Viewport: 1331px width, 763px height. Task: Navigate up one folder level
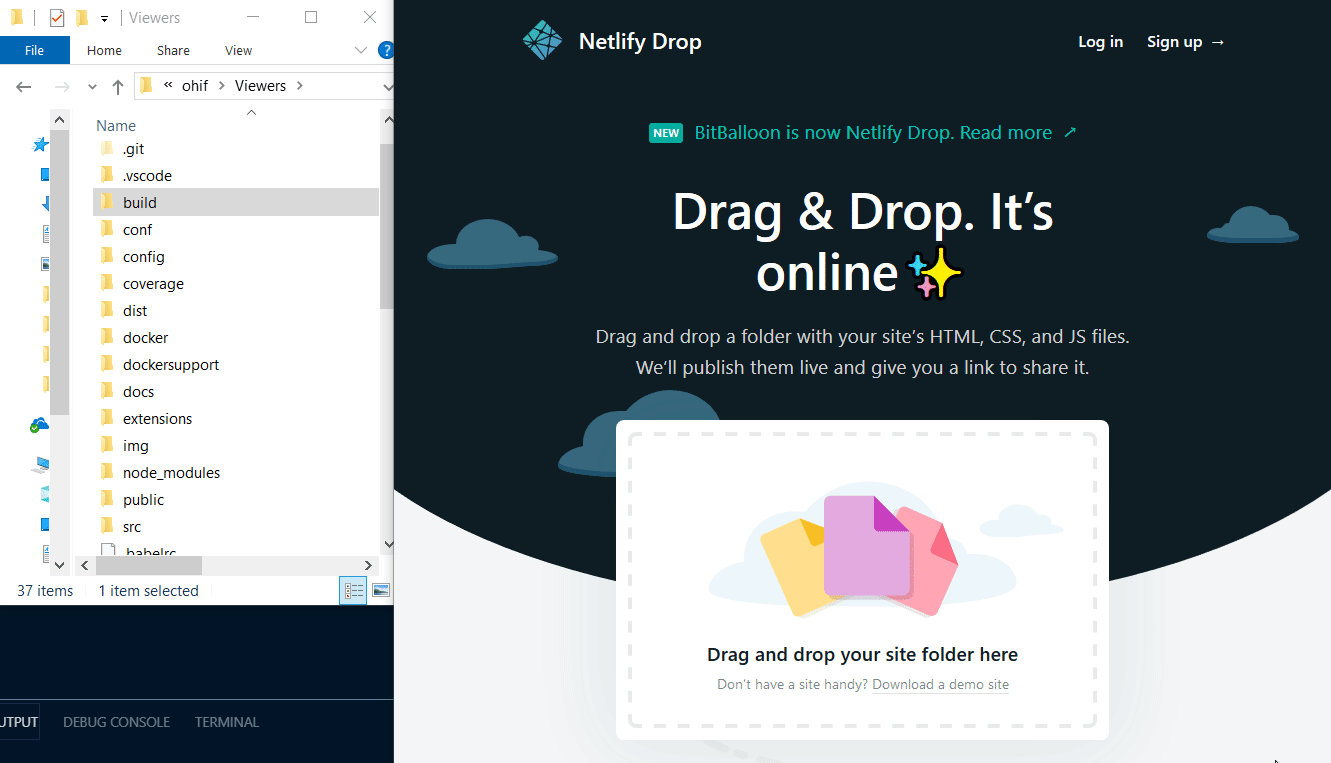pyautogui.click(x=117, y=86)
